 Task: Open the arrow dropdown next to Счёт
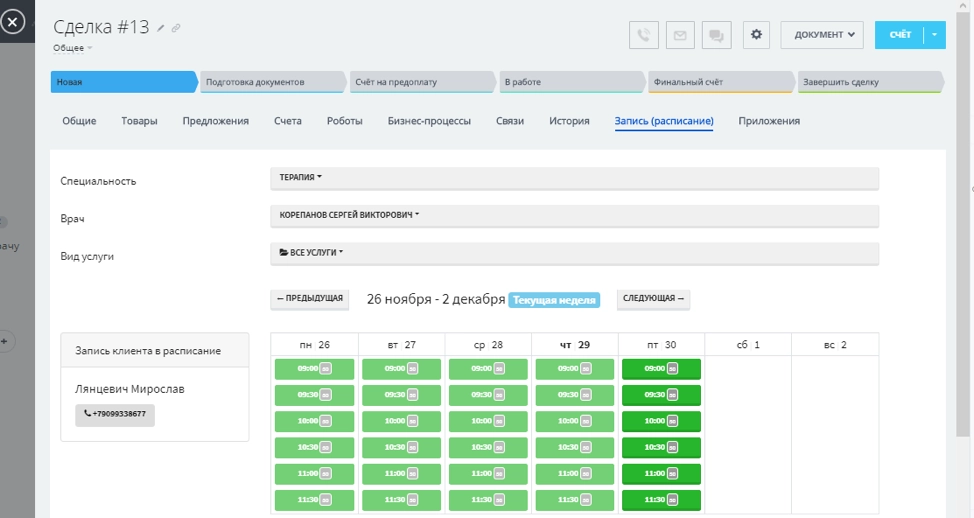click(x=934, y=35)
